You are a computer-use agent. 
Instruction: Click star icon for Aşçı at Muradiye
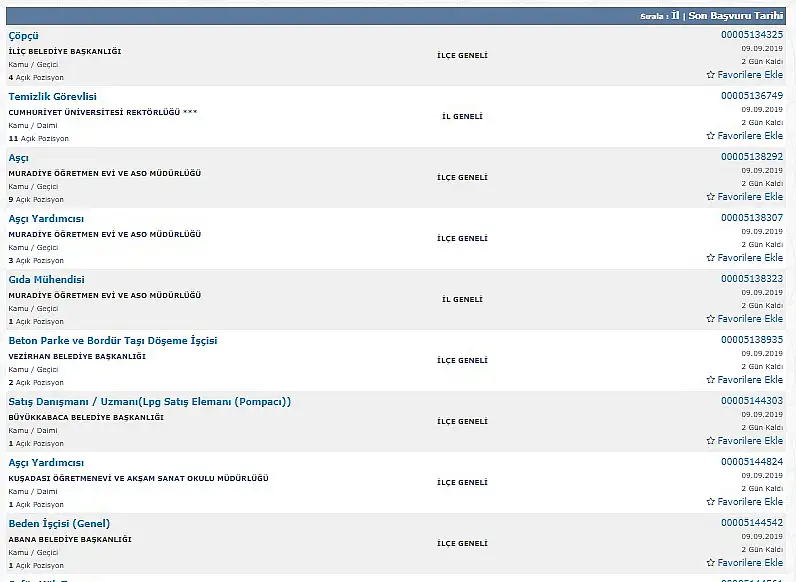point(711,197)
